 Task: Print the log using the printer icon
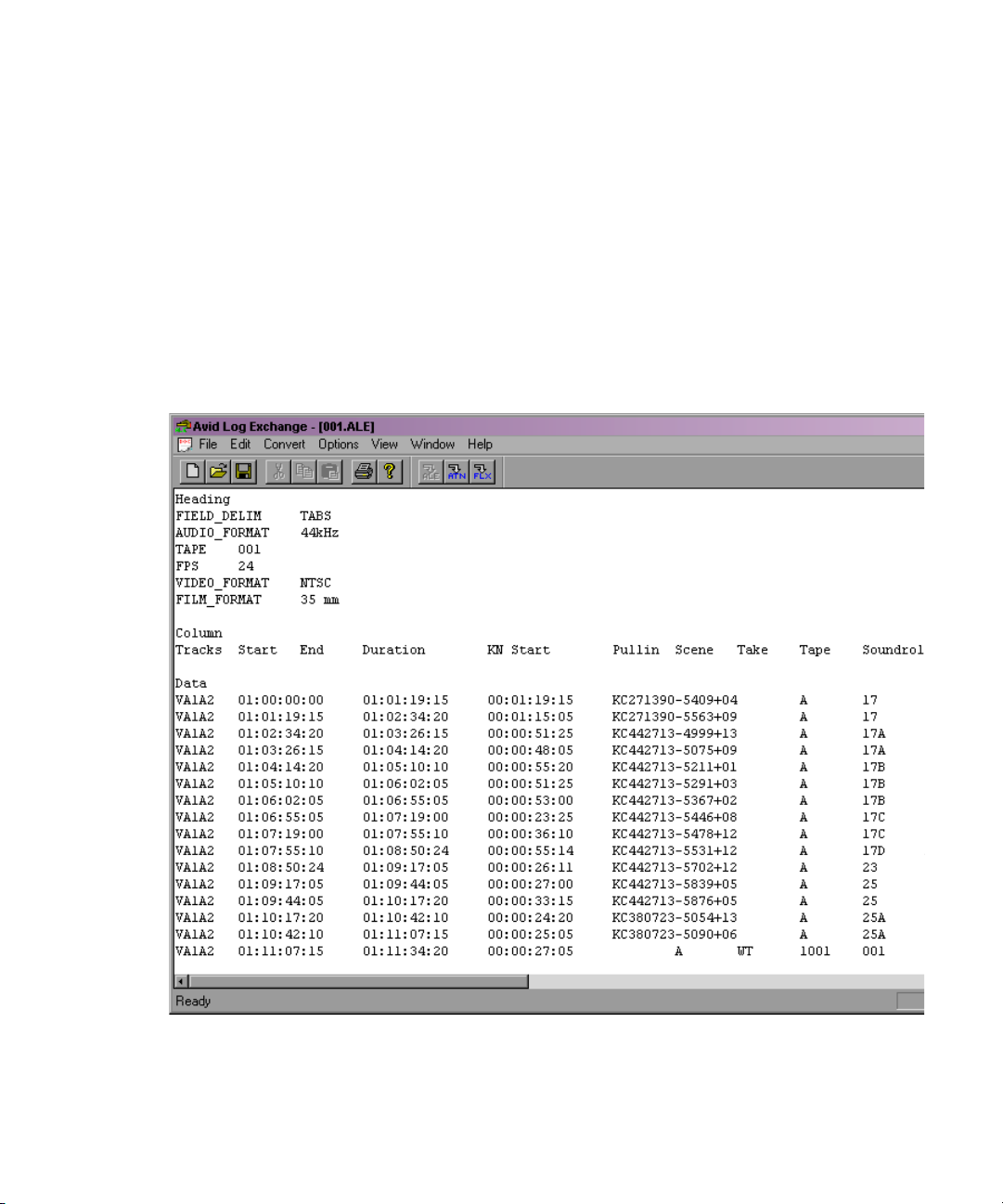(x=364, y=472)
